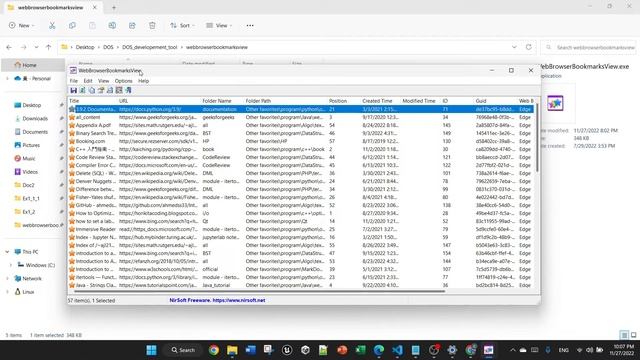Screen dimensions: 640x360
Task: Select Pictures in the Explorer sidebar
Action: click(32, 145)
